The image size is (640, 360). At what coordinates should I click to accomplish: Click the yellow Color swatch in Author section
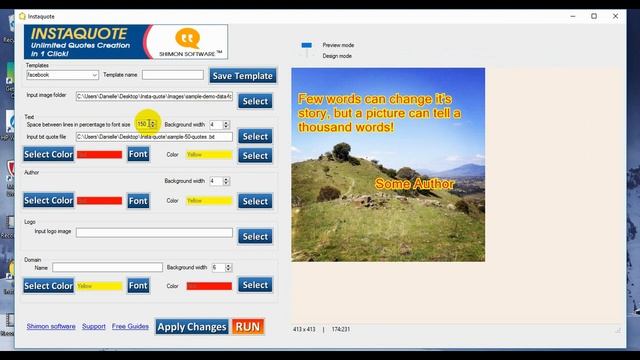209,201
